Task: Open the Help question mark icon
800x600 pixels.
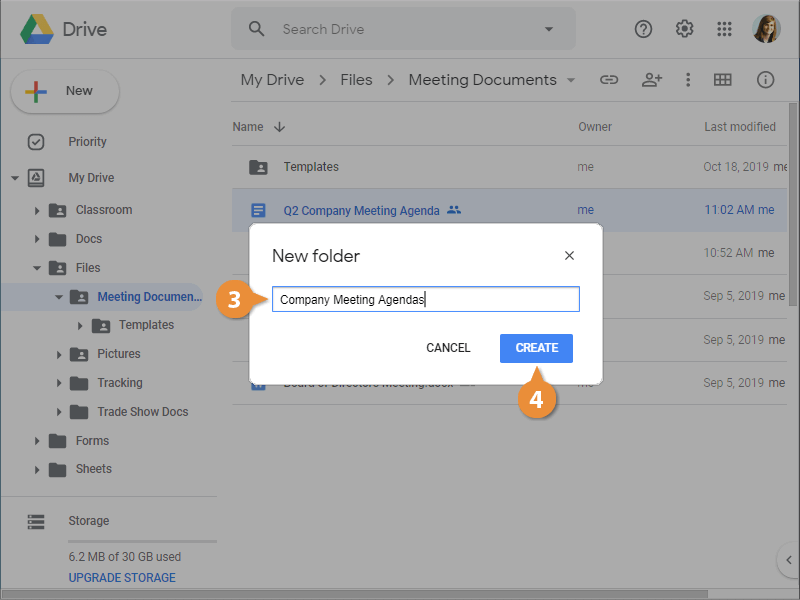Action: pos(644,29)
